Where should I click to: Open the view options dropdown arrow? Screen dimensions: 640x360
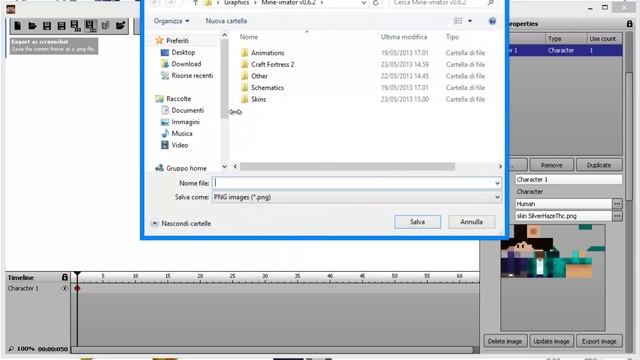[470, 21]
